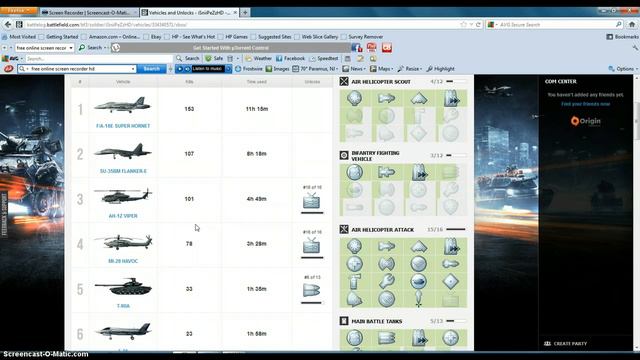Click the Find your friends now link
Image resolution: width=640 pixels, height=360 pixels.
tap(585, 104)
